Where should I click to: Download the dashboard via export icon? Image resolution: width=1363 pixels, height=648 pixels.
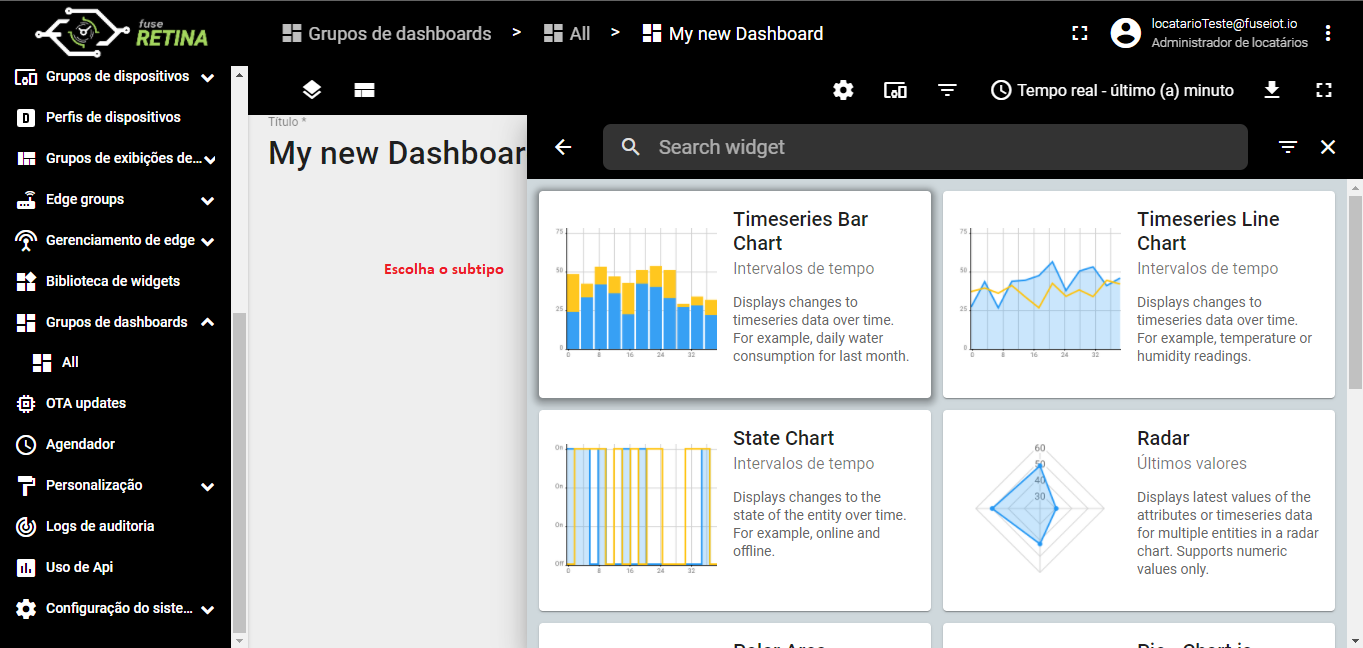tap(1272, 90)
